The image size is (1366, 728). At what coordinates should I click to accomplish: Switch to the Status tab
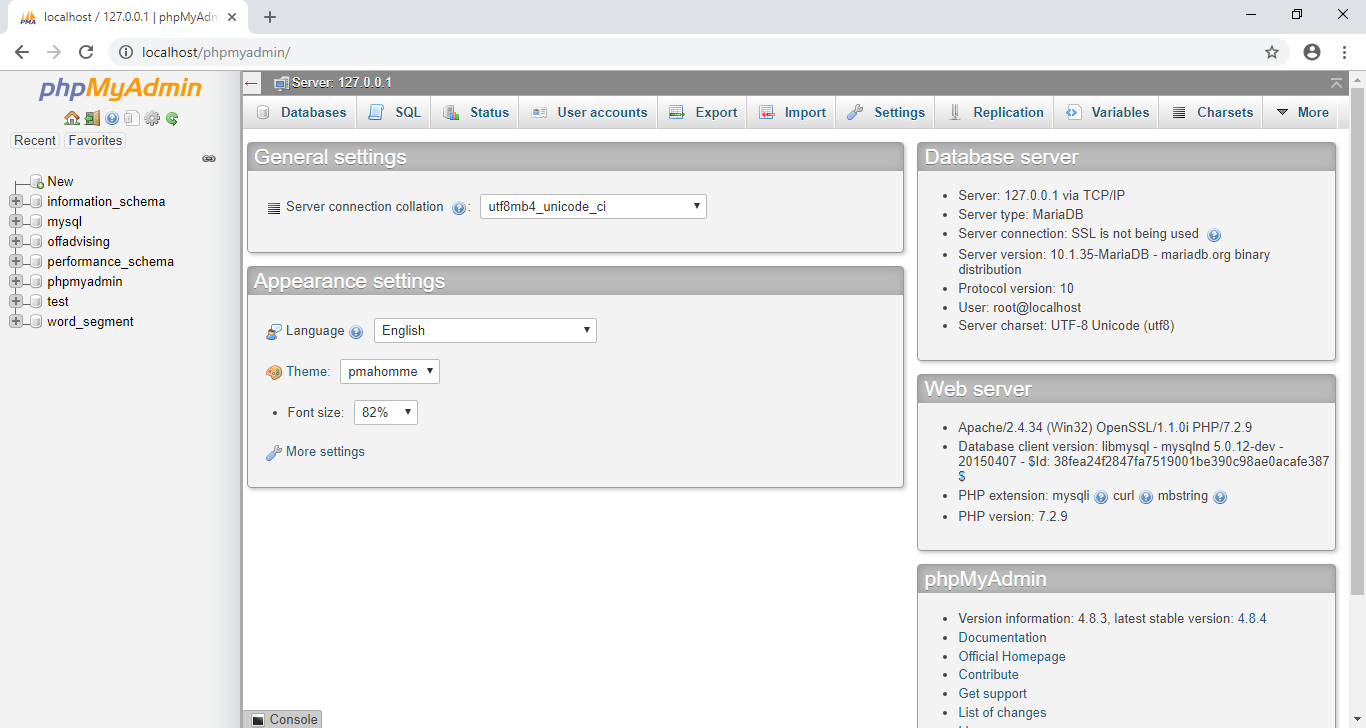475,112
